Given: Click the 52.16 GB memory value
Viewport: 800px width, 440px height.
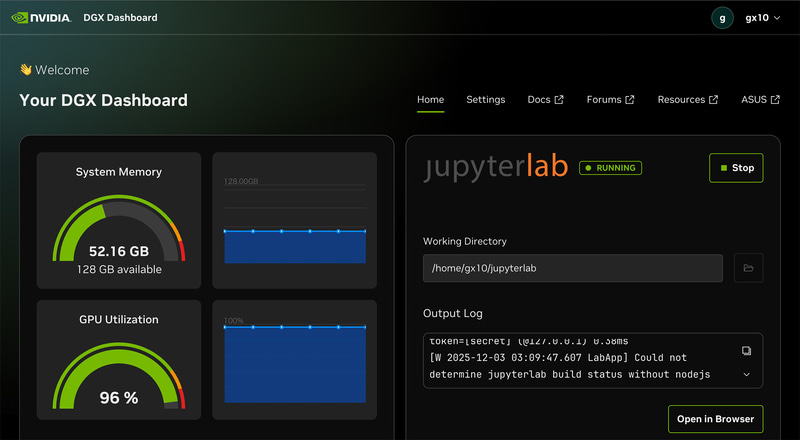Looking at the screenshot, I should click(119, 251).
